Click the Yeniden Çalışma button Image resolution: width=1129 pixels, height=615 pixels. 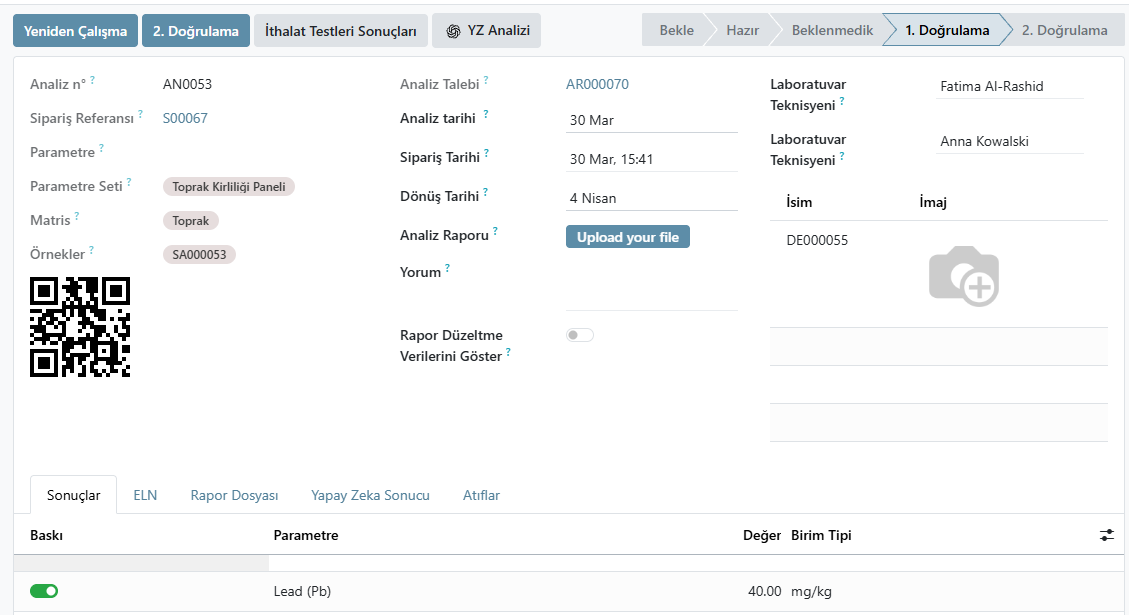click(x=76, y=31)
